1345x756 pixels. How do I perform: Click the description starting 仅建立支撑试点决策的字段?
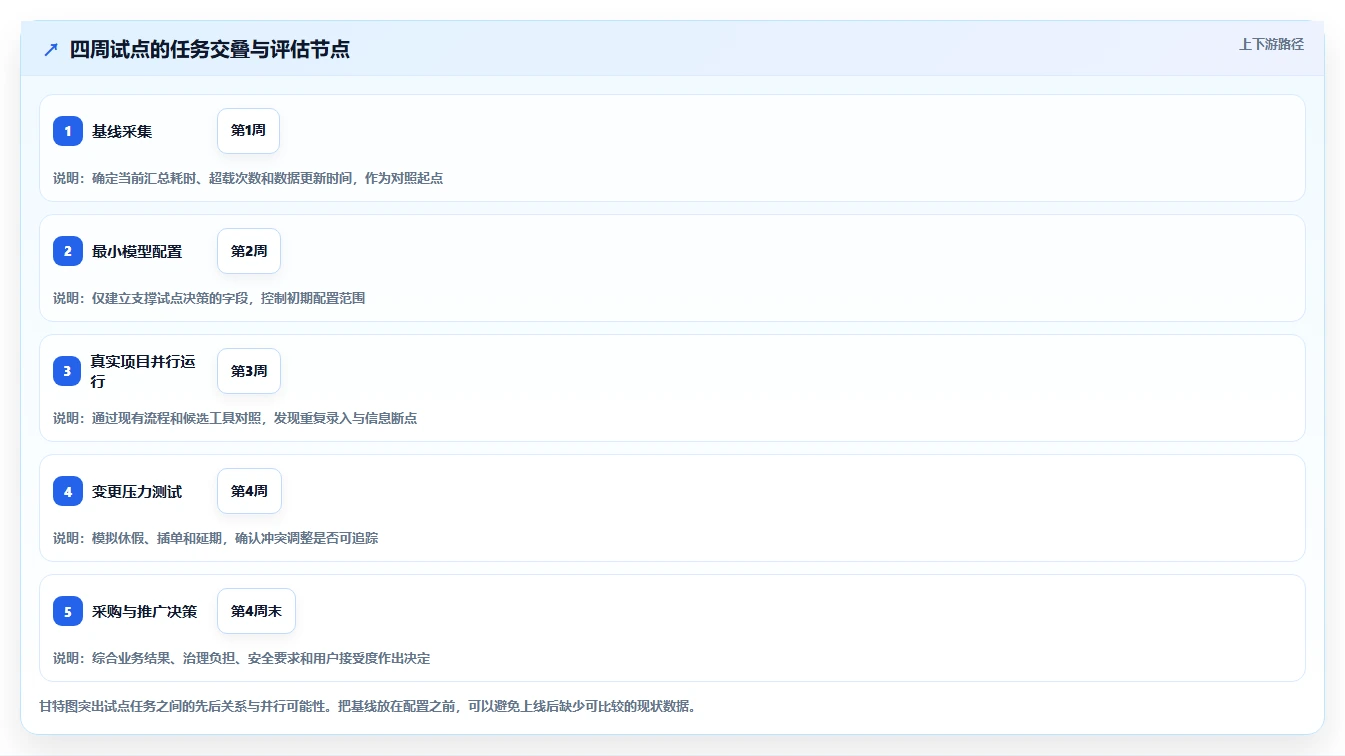209,298
